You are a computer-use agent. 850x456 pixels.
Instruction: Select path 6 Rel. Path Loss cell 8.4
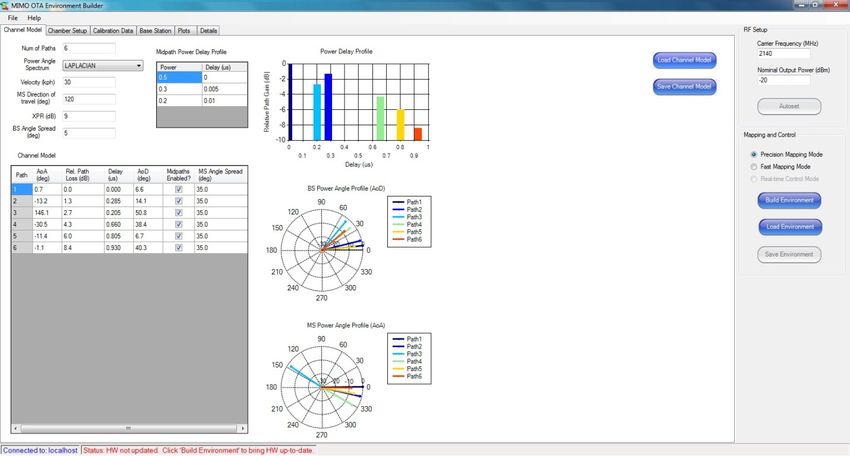(83, 248)
